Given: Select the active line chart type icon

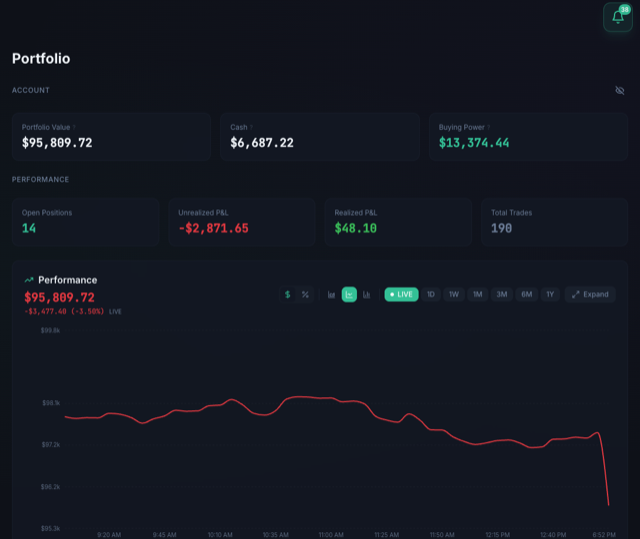Looking at the screenshot, I should pyautogui.click(x=349, y=295).
